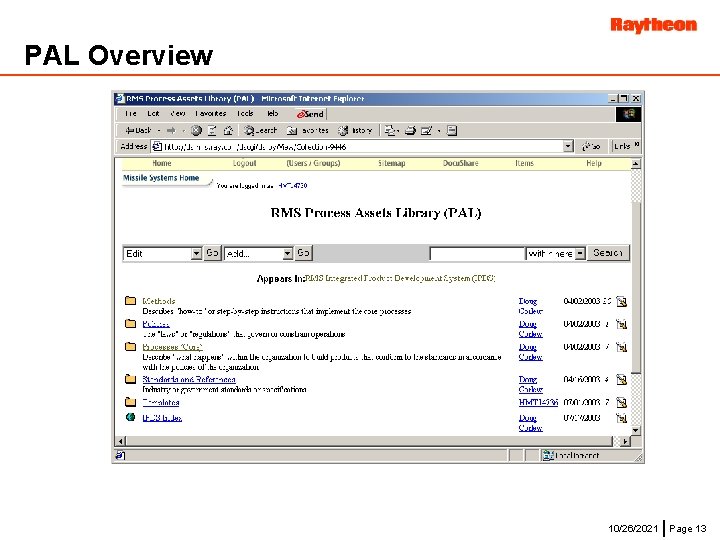Click the horizontal scrollbar left arrow
The height and width of the screenshot is (540, 720).
click(120, 441)
